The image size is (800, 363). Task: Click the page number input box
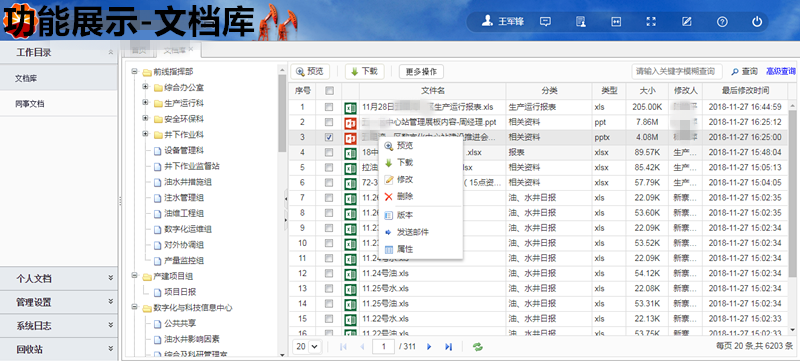[383, 347]
